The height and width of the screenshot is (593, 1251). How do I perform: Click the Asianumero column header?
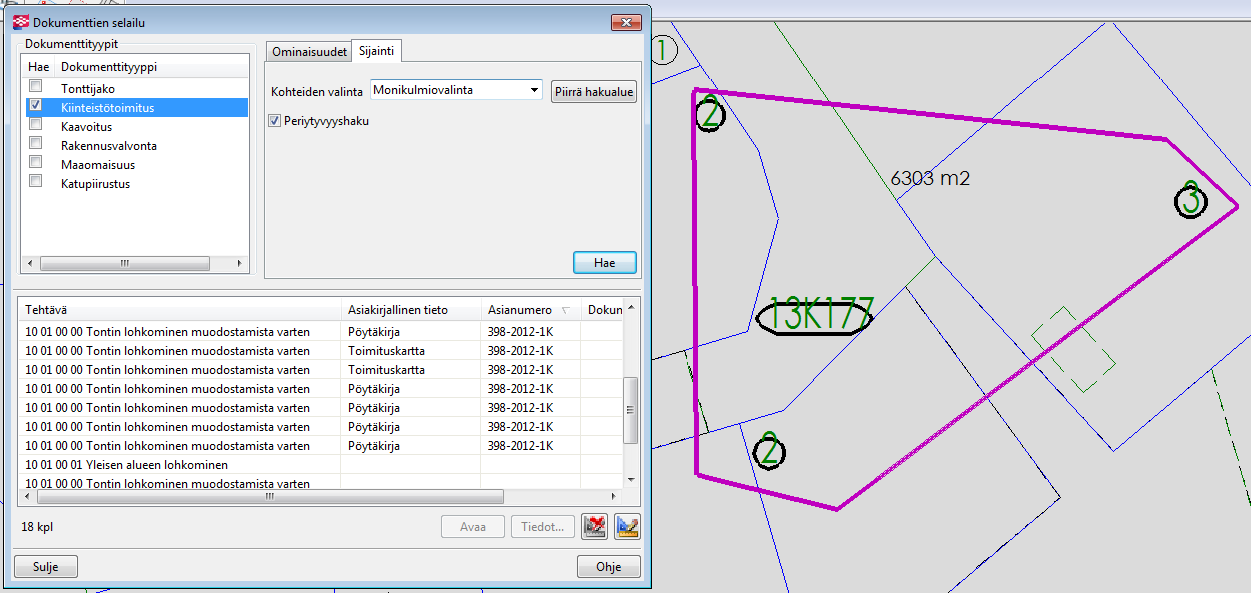531,310
